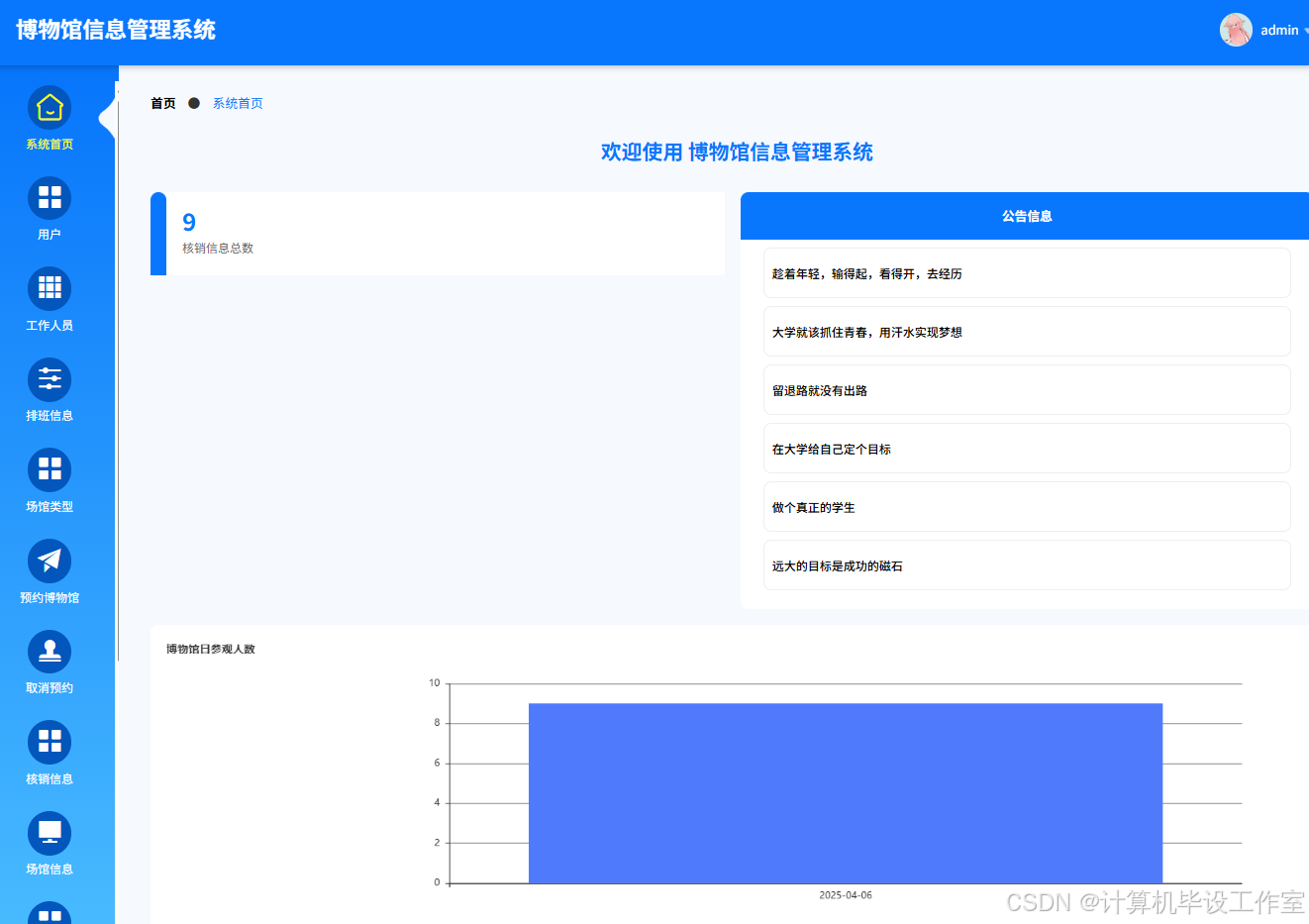This screenshot has height=924, width=1309.
Task: Click the 公告信息 panel header
Action: point(1027,216)
